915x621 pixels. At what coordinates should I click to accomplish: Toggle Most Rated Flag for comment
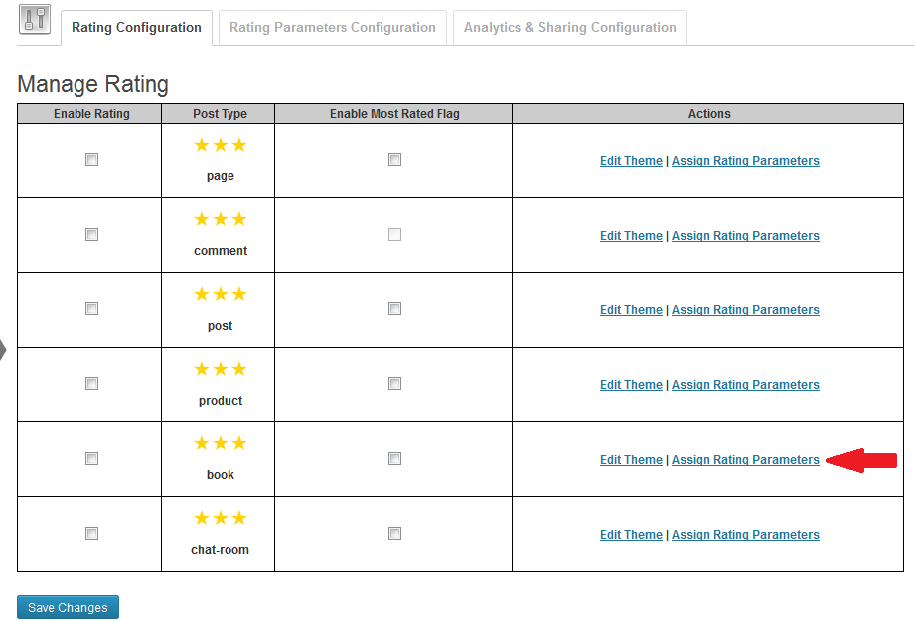click(x=394, y=234)
